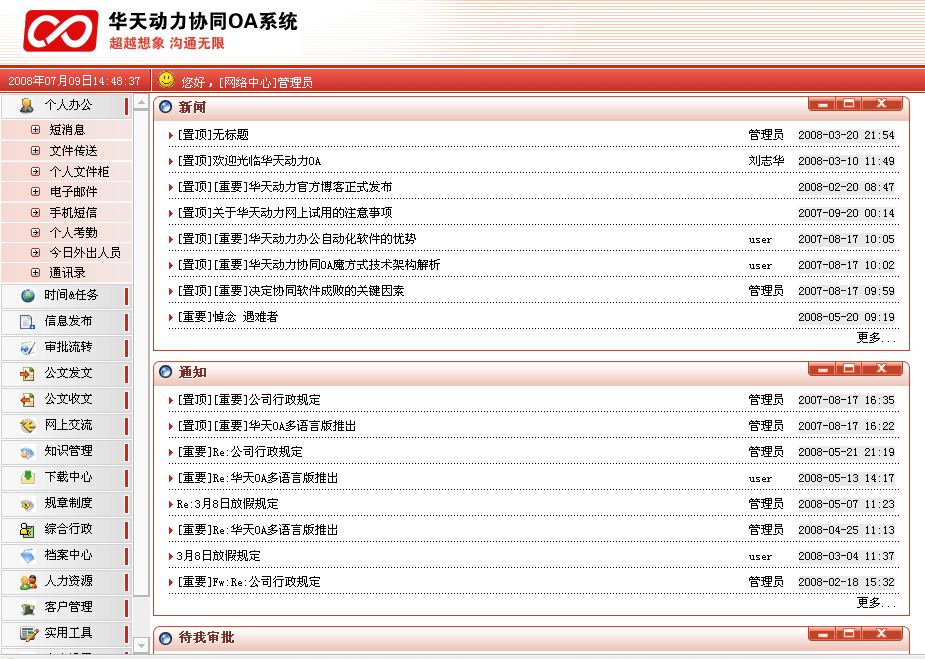Screen dimensions: 925x659
Task: Click the 时间&任务 globe icon
Action: tap(28, 296)
